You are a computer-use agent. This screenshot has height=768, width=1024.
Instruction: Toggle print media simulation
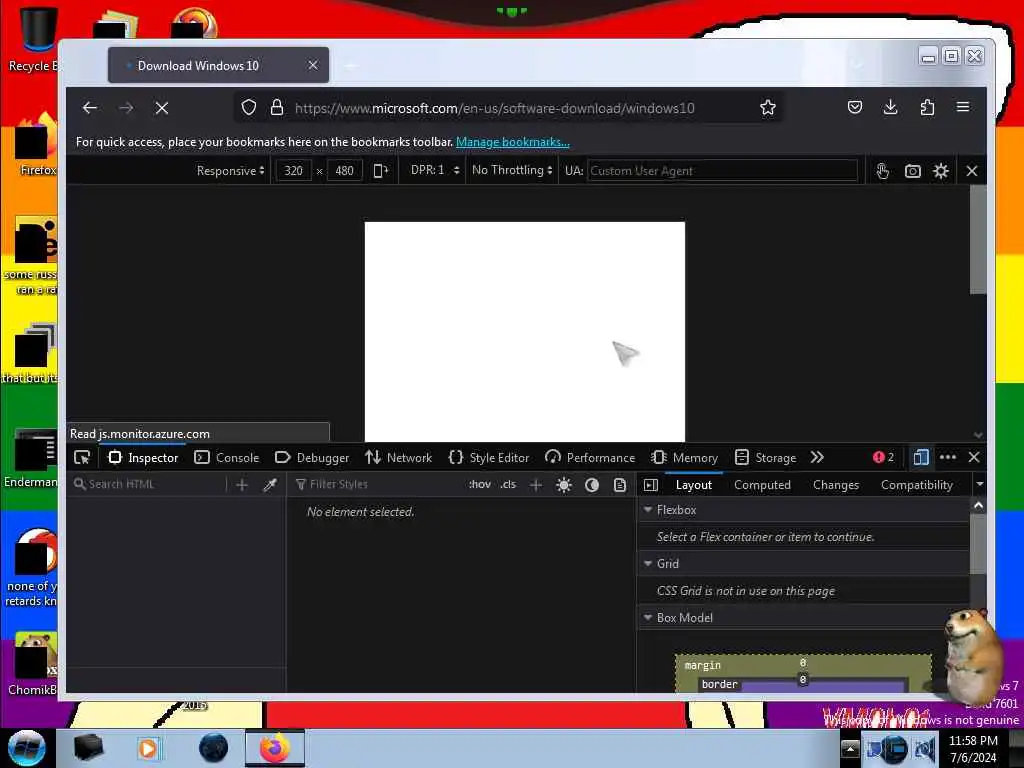[620, 485]
